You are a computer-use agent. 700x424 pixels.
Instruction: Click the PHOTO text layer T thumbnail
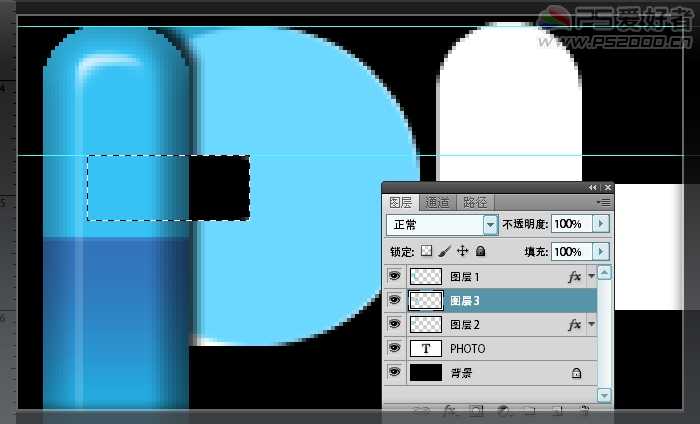point(426,349)
